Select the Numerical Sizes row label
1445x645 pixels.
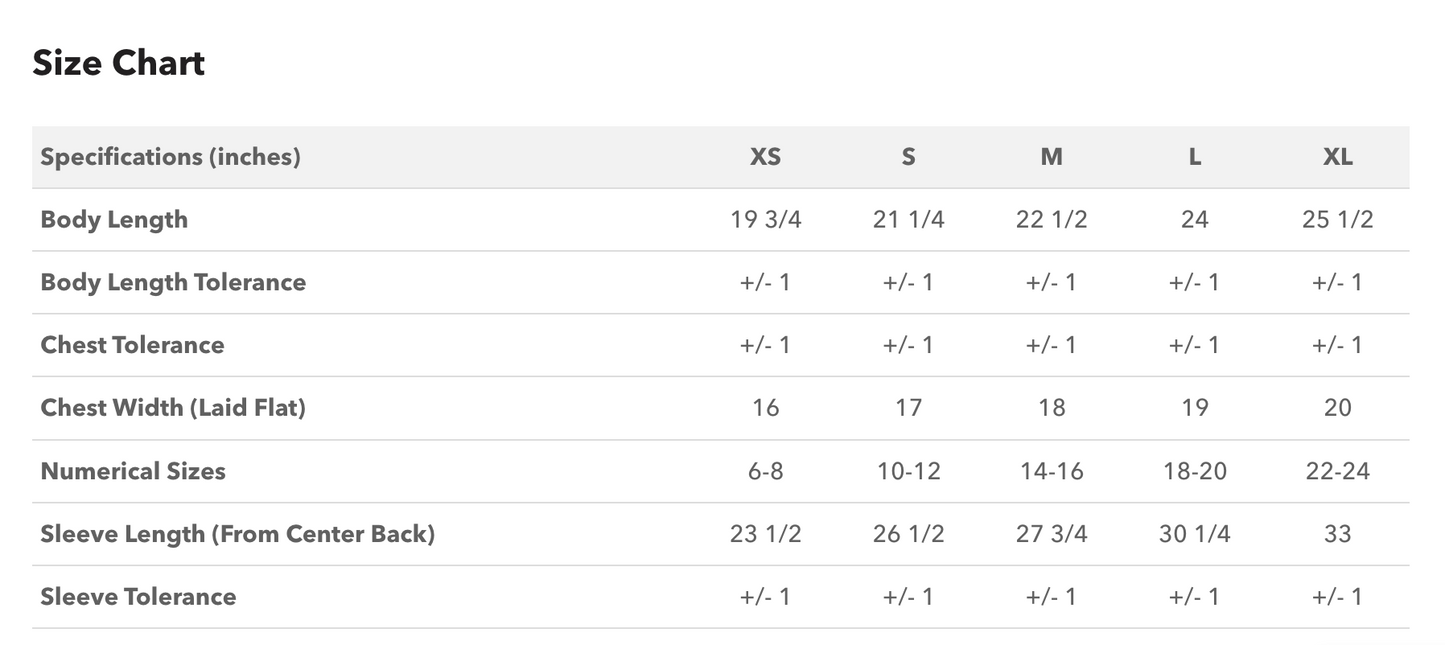[x=133, y=471]
